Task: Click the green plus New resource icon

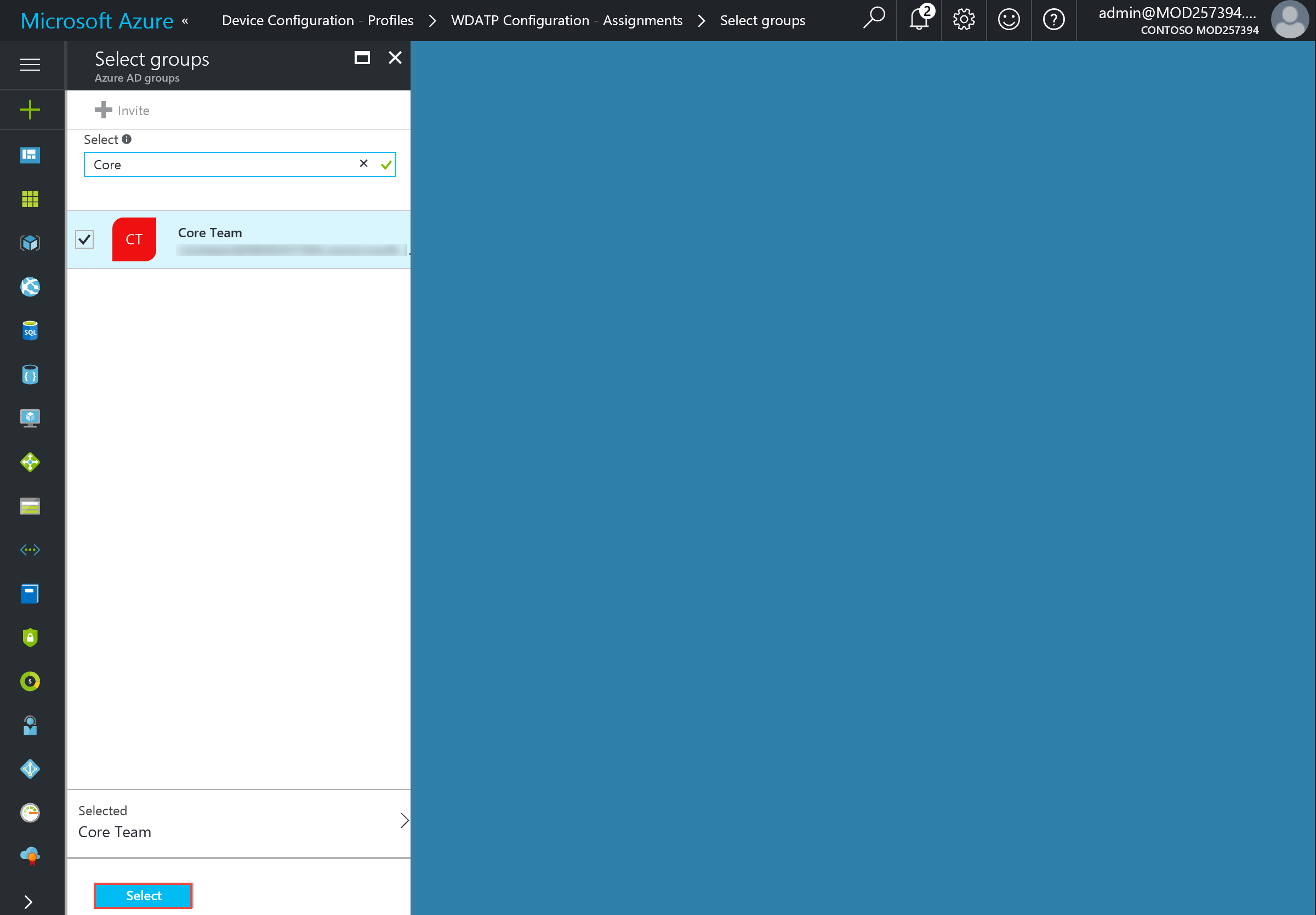Action: [x=30, y=110]
